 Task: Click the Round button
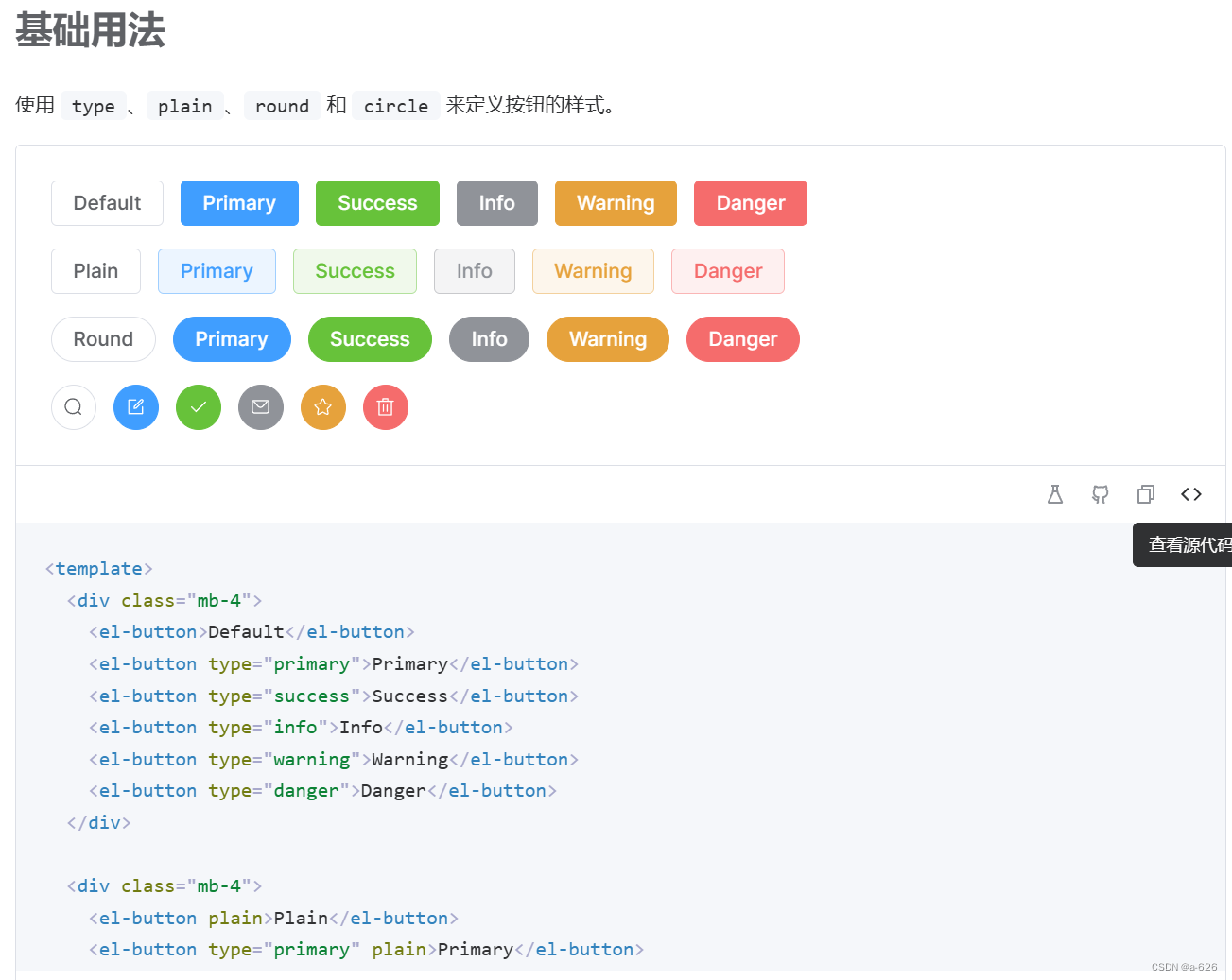point(103,339)
